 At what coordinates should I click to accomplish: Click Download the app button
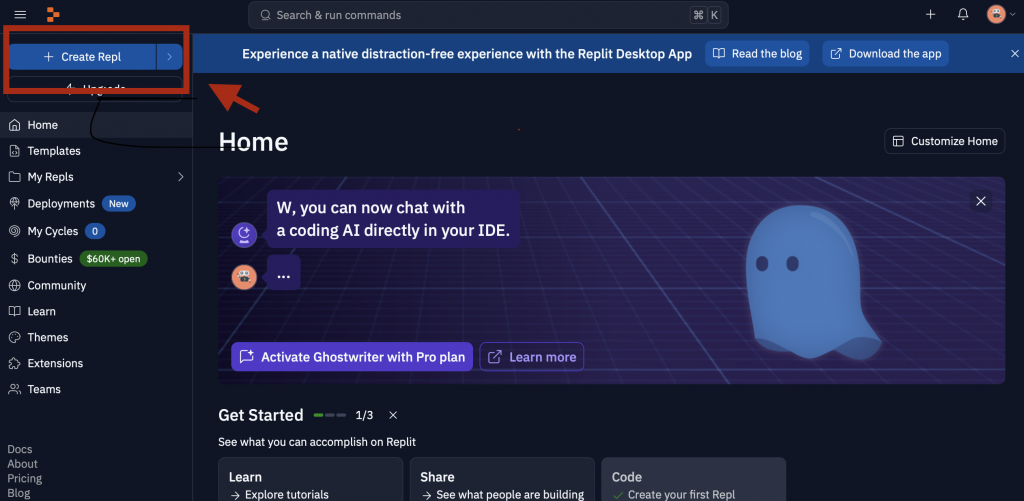pyautogui.click(x=886, y=54)
